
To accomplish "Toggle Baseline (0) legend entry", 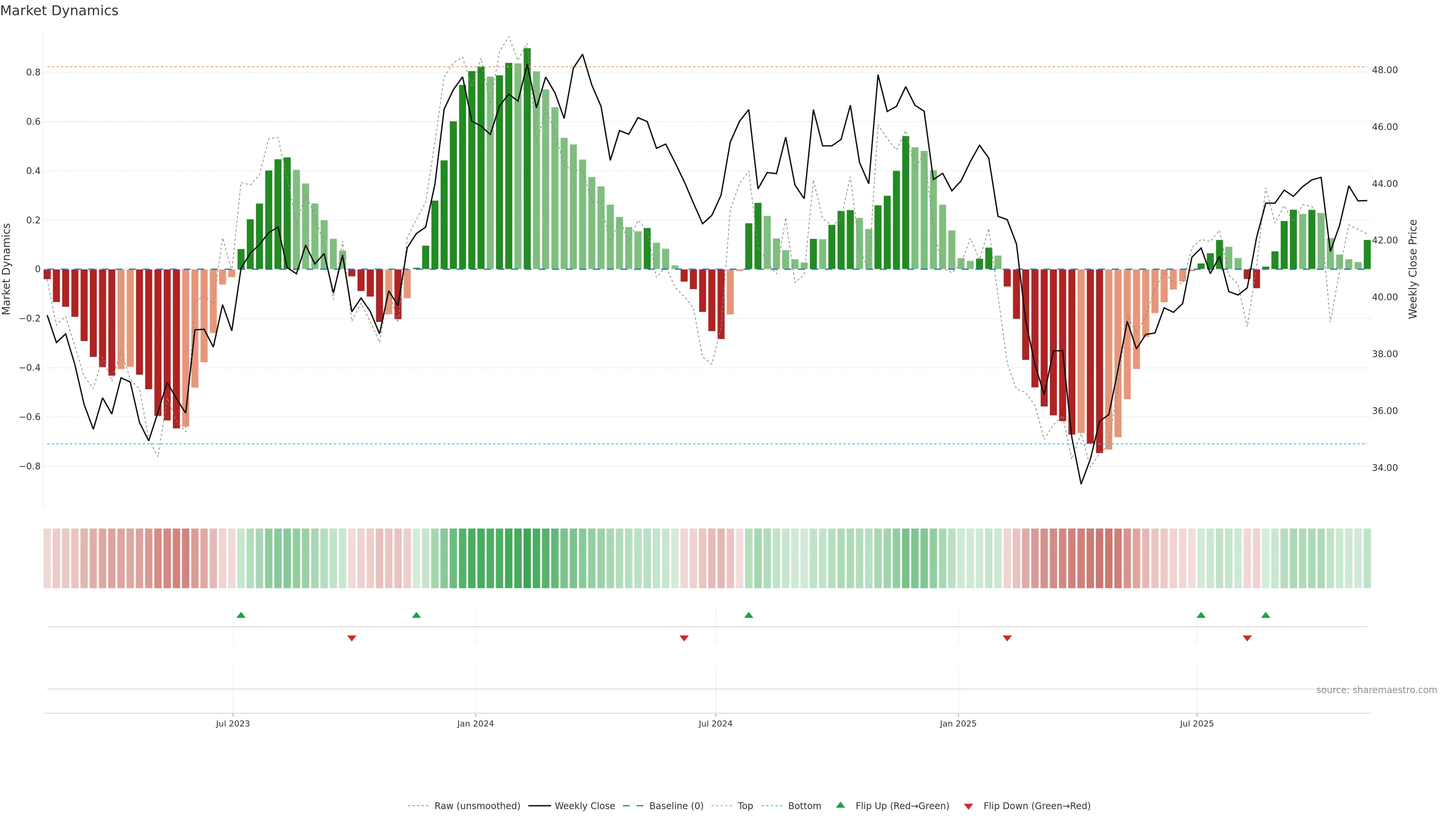I will pyautogui.click(x=676, y=806).
